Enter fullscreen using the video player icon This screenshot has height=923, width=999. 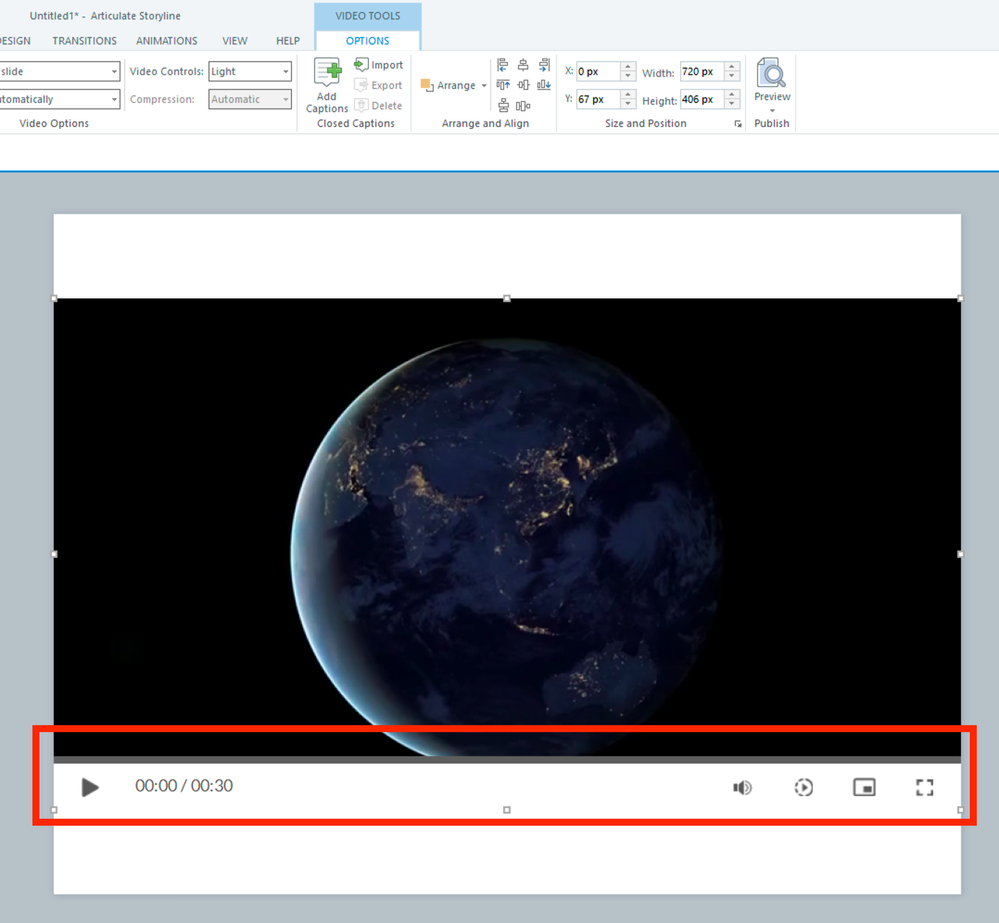click(x=925, y=787)
